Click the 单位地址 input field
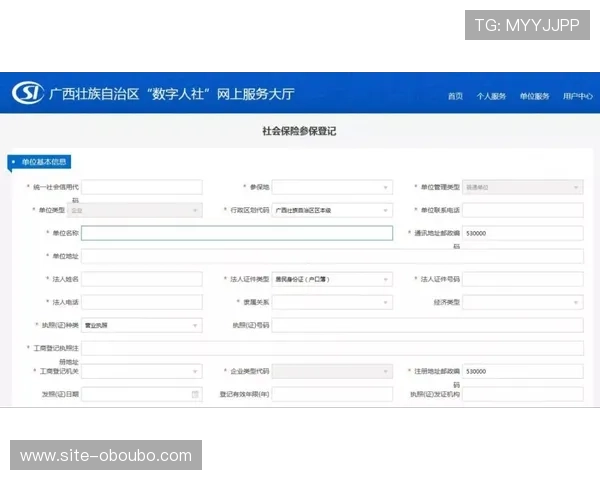The height and width of the screenshot is (480, 600). click(x=332, y=256)
